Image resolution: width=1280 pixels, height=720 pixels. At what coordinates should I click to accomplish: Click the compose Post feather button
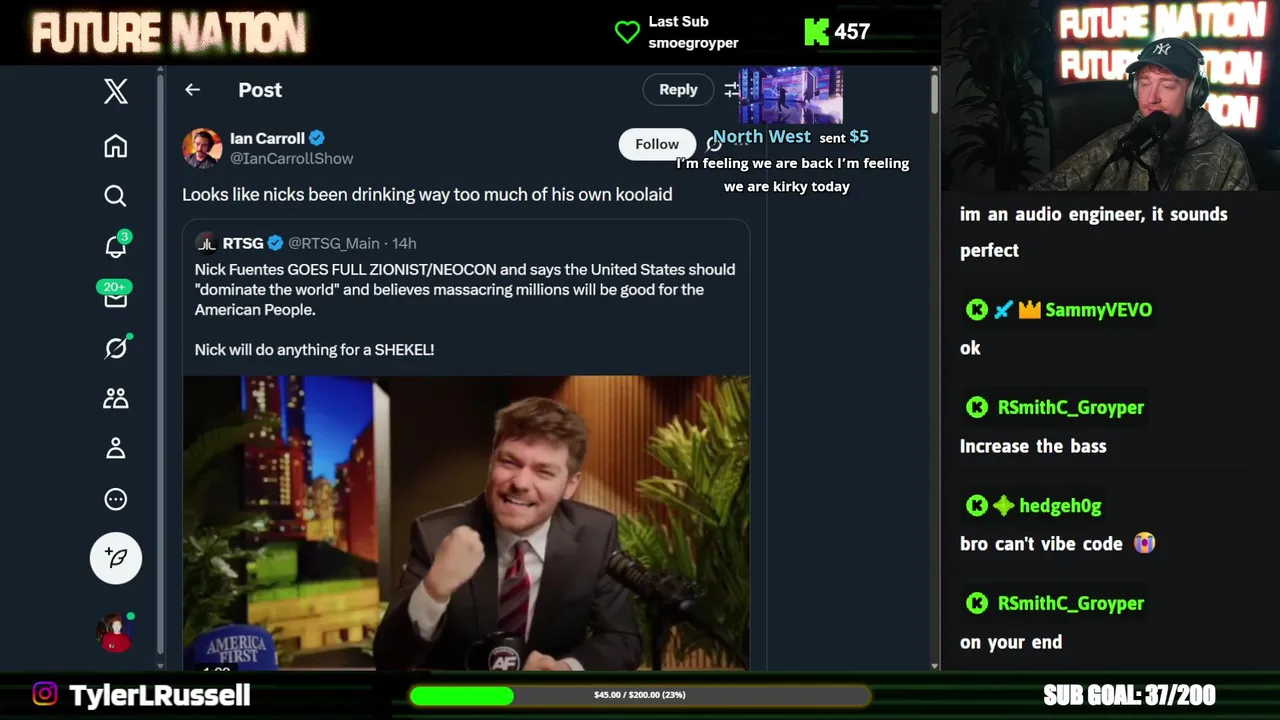coord(116,558)
